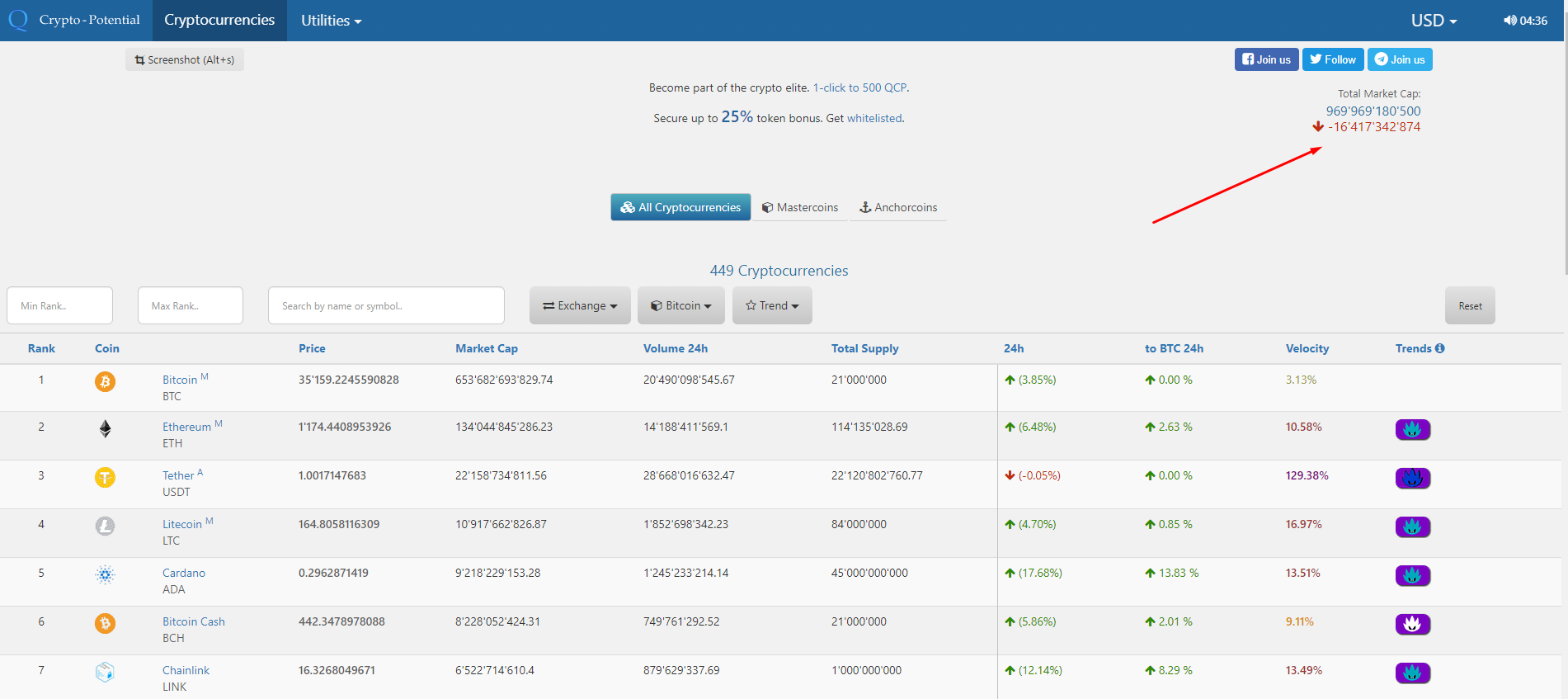The height and width of the screenshot is (699, 1568).
Task: Click the Trends info icon
Action: pyautogui.click(x=1440, y=348)
